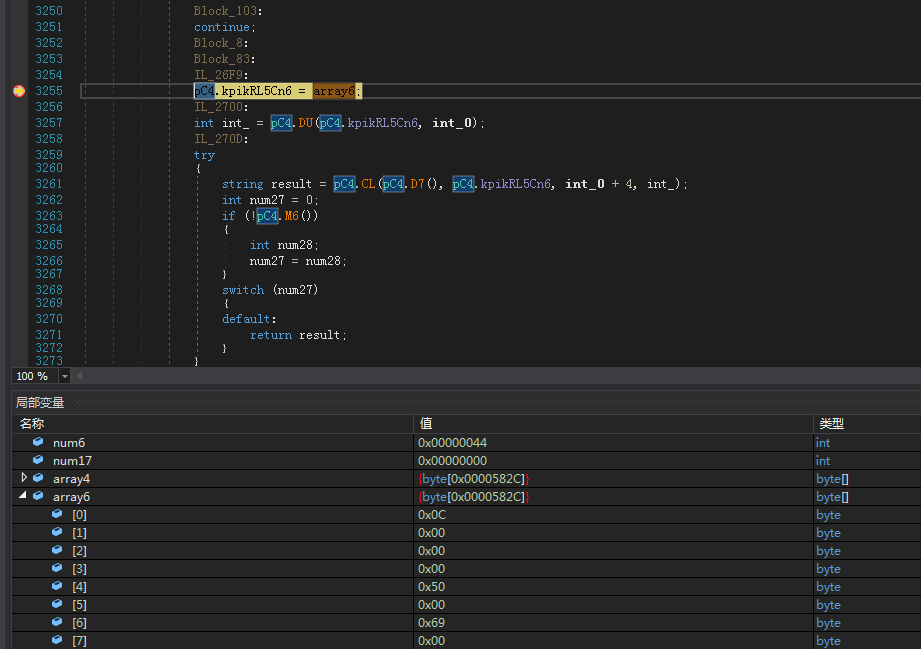Click the array4 variable cube icon
Image resolution: width=921 pixels, height=649 pixels.
pyautogui.click(x=38, y=478)
